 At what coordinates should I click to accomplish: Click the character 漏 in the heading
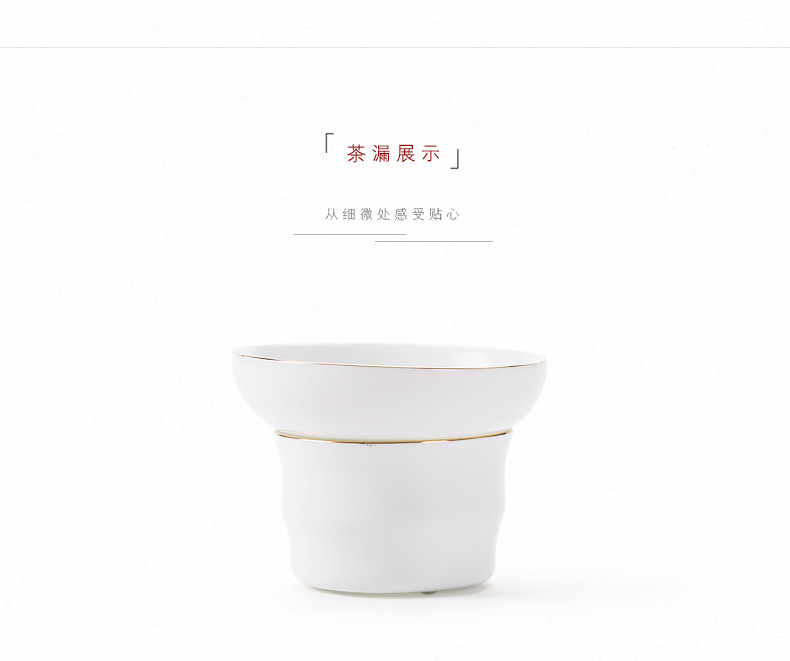point(381,153)
